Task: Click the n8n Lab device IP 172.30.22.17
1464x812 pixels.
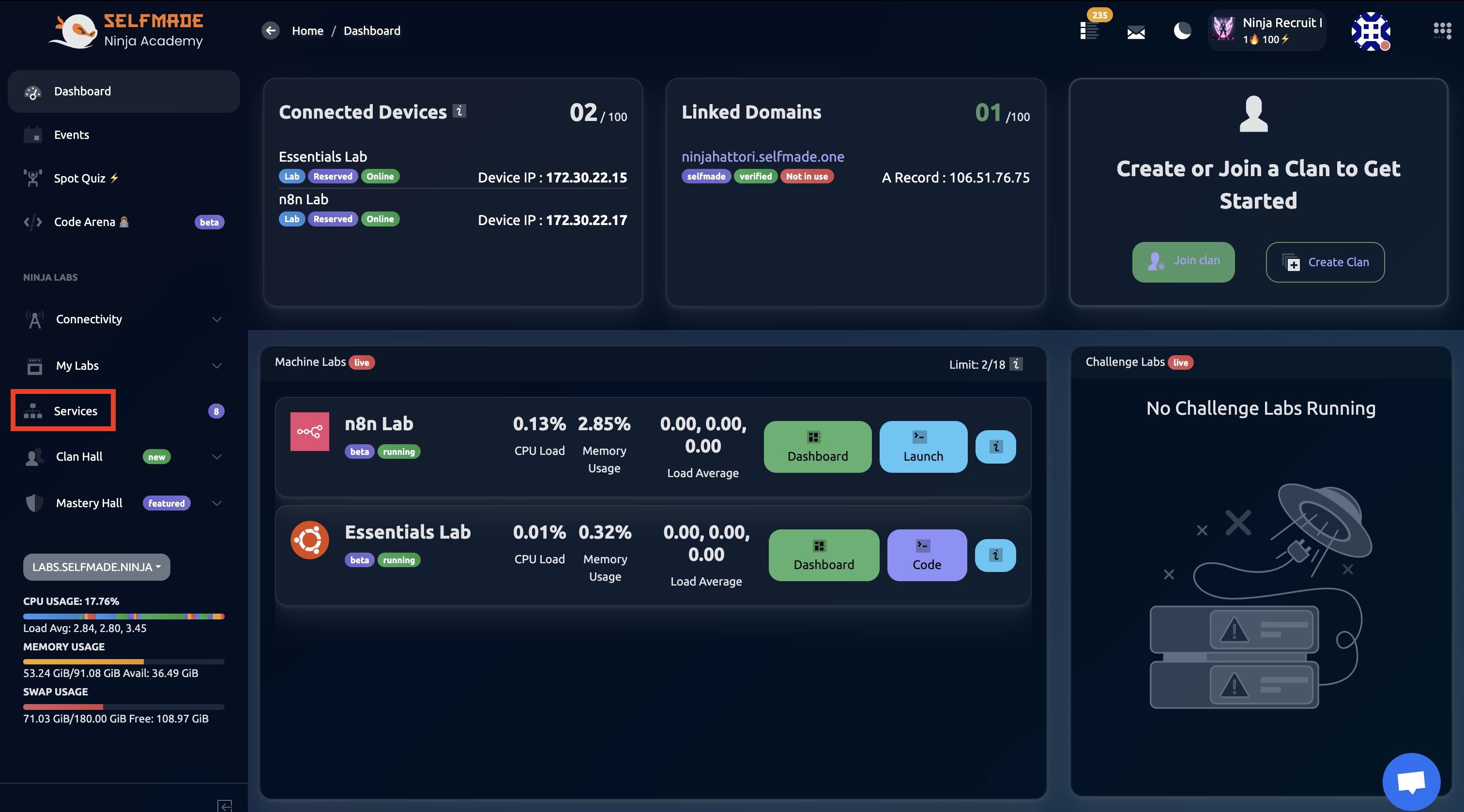Action: pos(586,220)
